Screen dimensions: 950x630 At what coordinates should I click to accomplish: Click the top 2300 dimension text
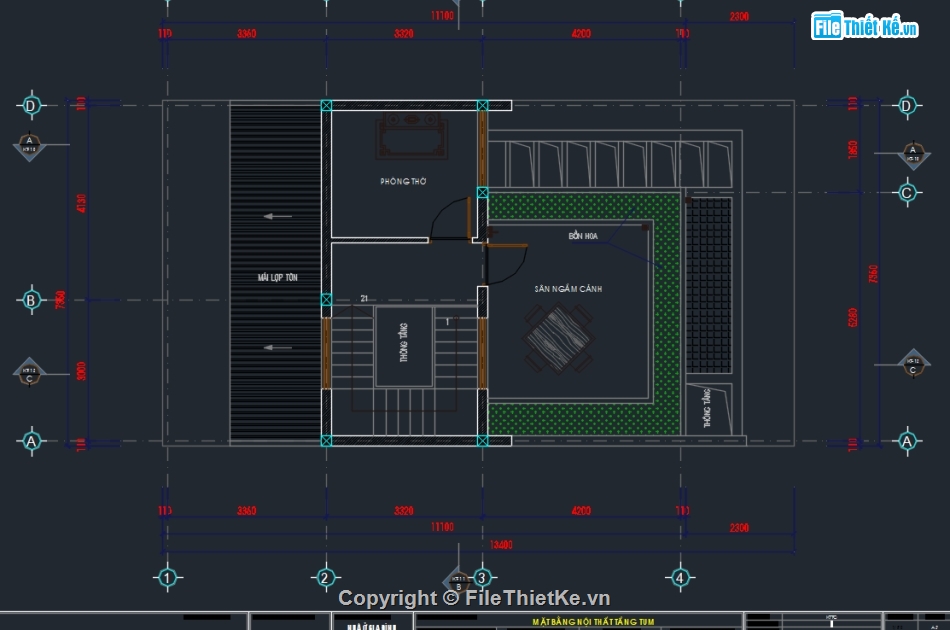tap(739, 16)
